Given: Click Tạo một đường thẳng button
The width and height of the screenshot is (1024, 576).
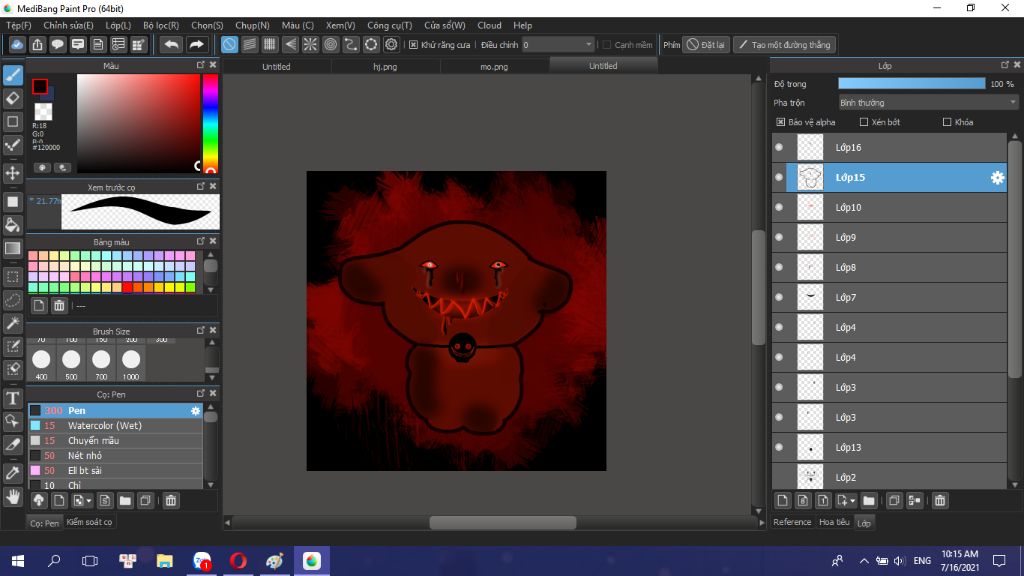Looking at the screenshot, I should [x=784, y=44].
